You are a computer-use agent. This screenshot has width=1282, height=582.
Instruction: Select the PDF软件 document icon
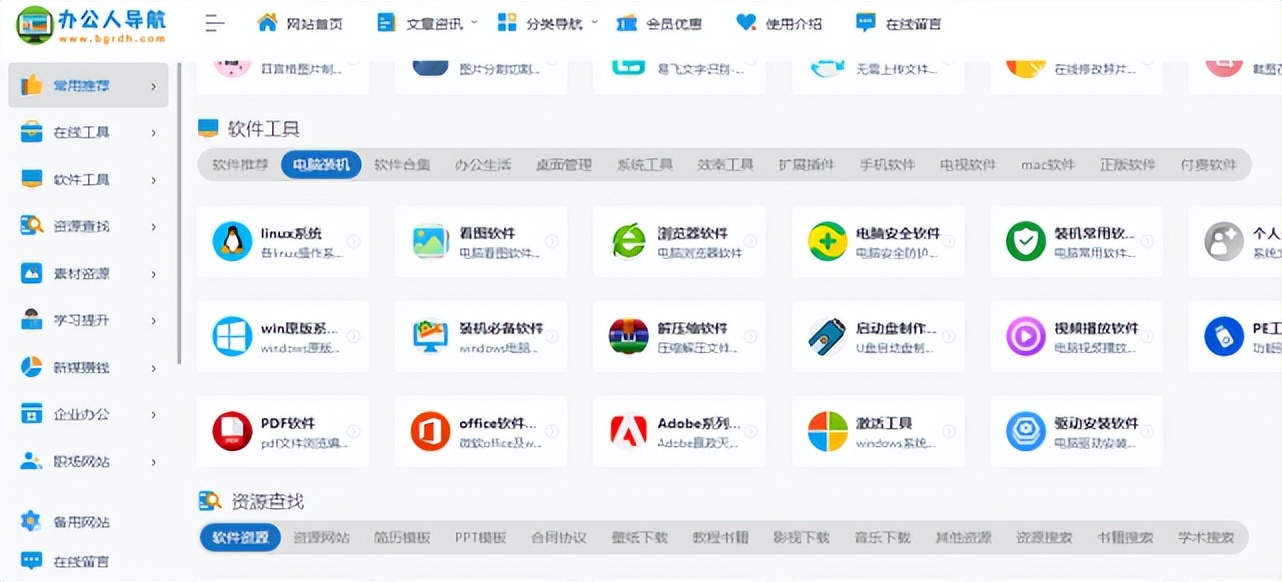pyautogui.click(x=231, y=431)
